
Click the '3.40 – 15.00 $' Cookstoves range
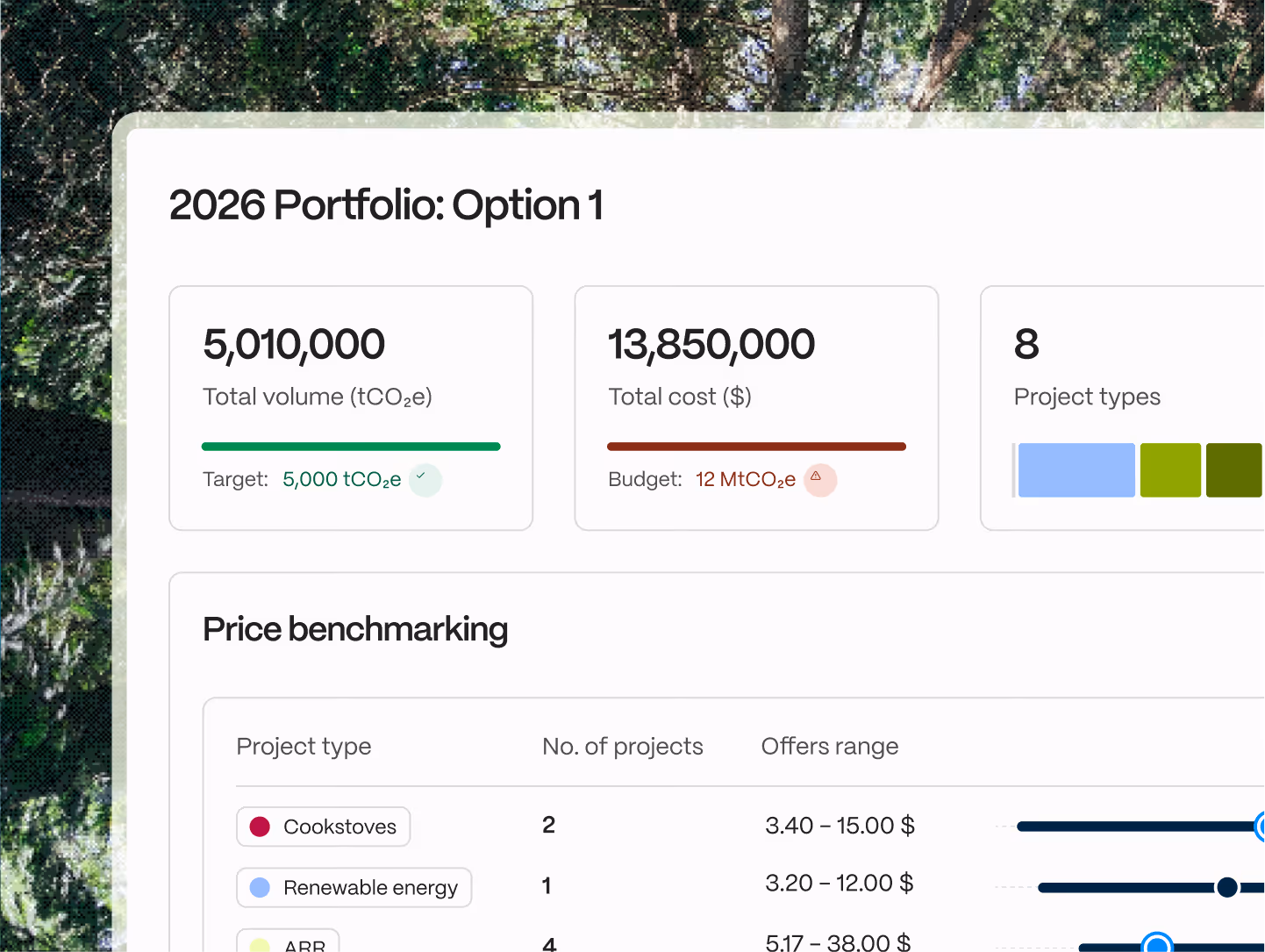point(840,826)
